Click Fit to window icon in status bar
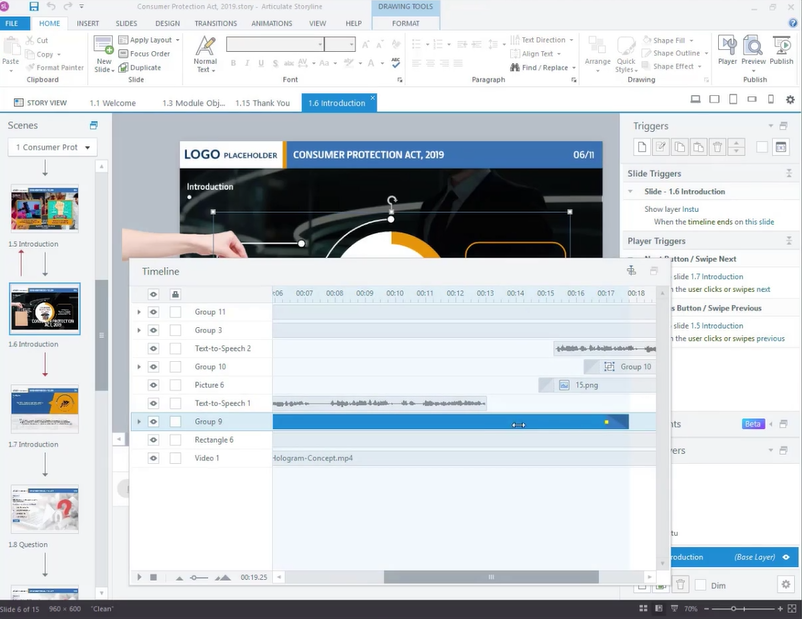802x619 pixels. pos(792,609)
